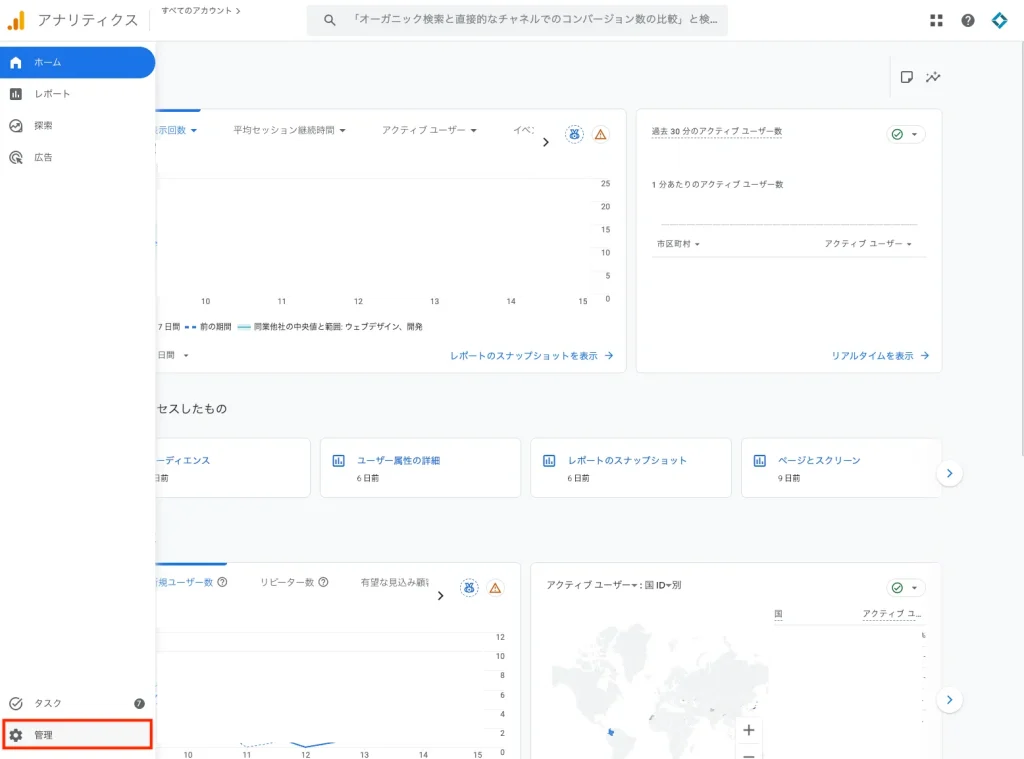
Task: Open 管理 settings in sidebar
Action: [x=77, y=735]
